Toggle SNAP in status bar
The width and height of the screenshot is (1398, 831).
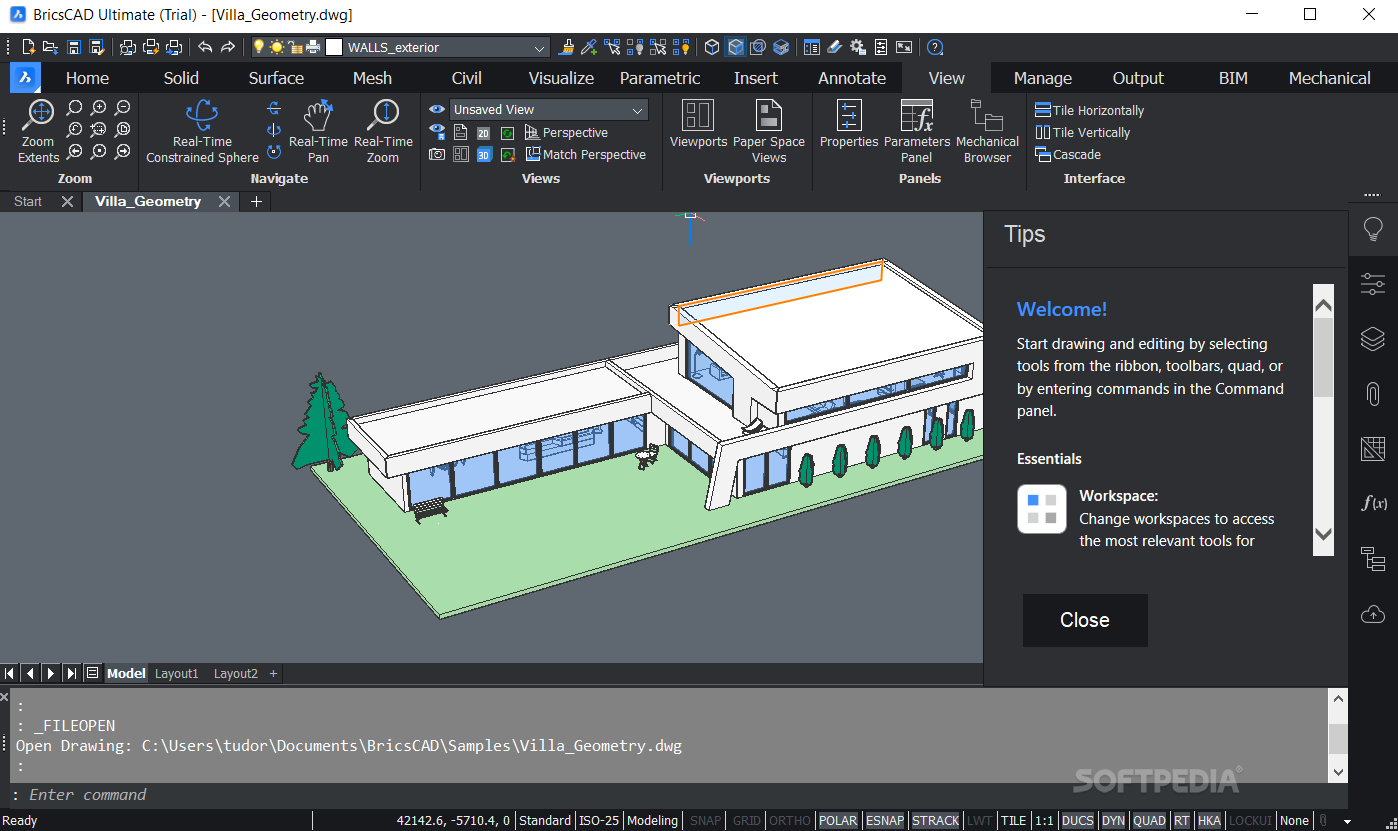(705, 820)
